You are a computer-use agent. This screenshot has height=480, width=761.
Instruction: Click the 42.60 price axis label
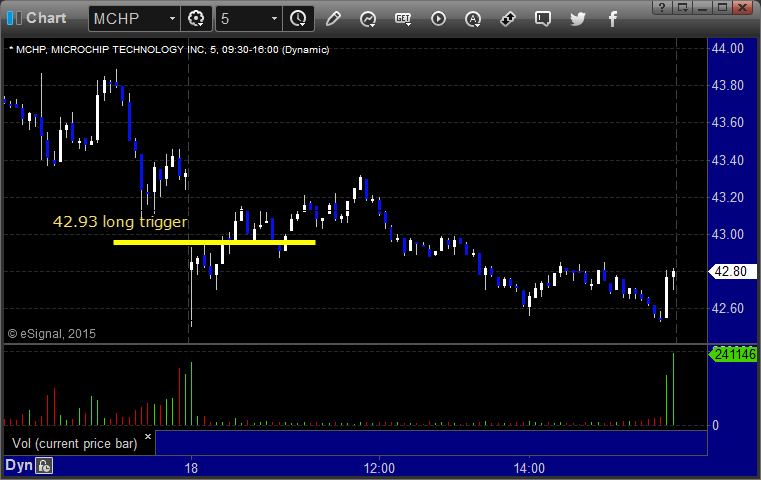[728, 308]
